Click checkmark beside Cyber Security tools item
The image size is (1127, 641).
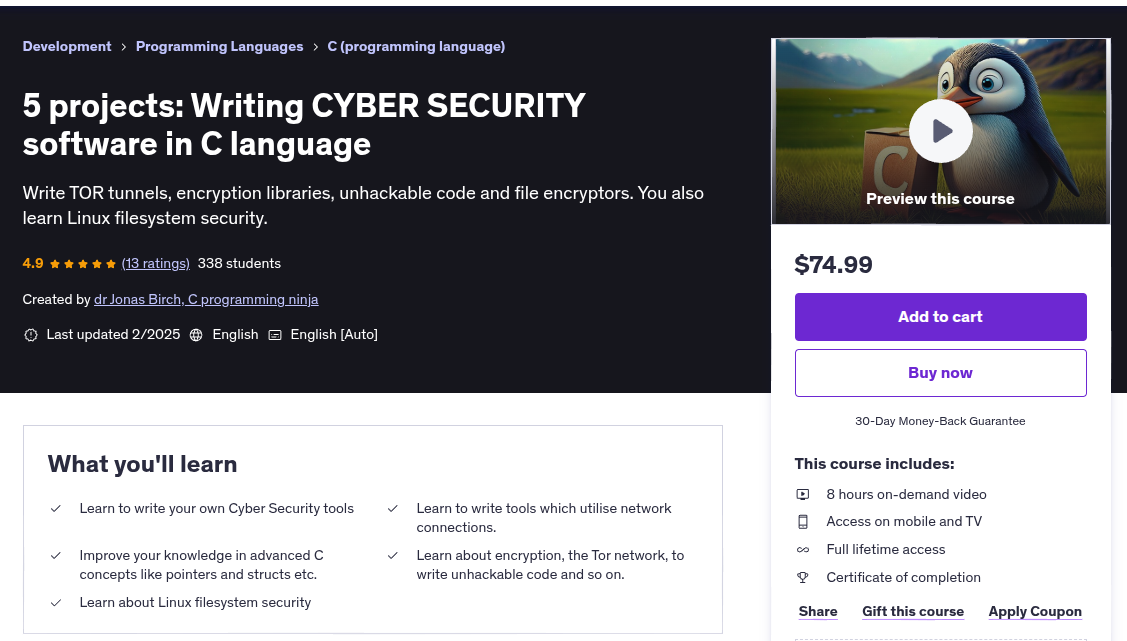(x=56, y=509)
